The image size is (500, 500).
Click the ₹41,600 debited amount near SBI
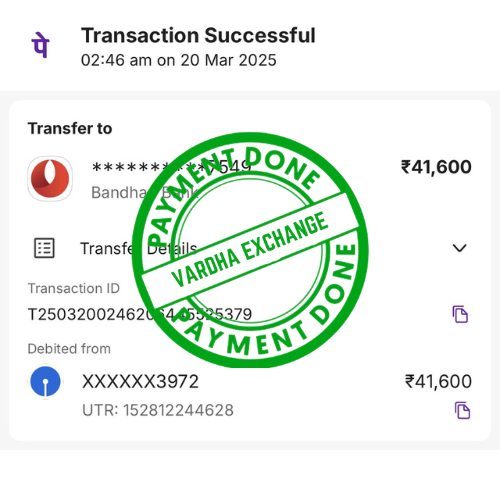click(x=438, y=382)
